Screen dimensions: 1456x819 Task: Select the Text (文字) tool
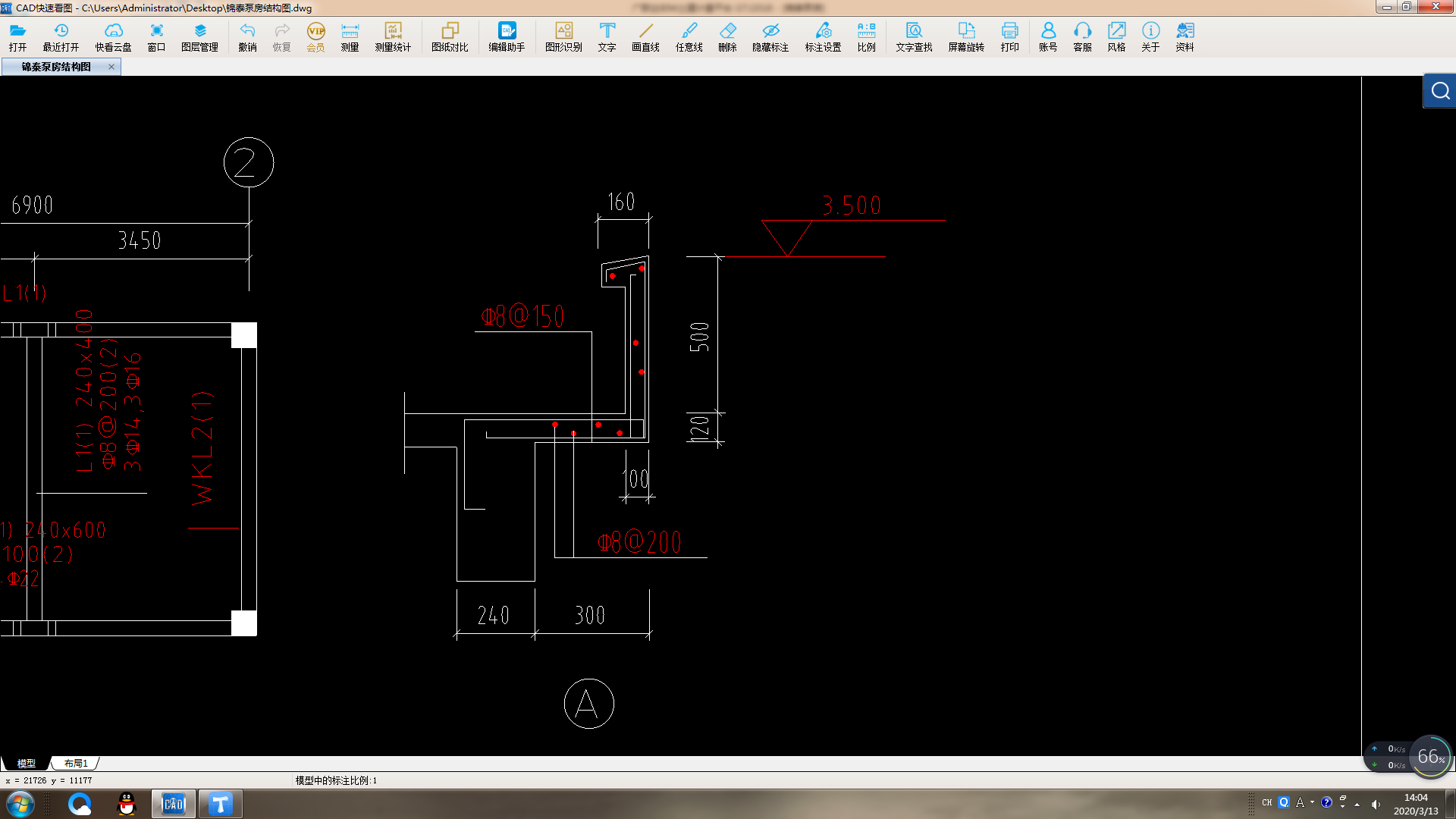(x=607, y=36)
